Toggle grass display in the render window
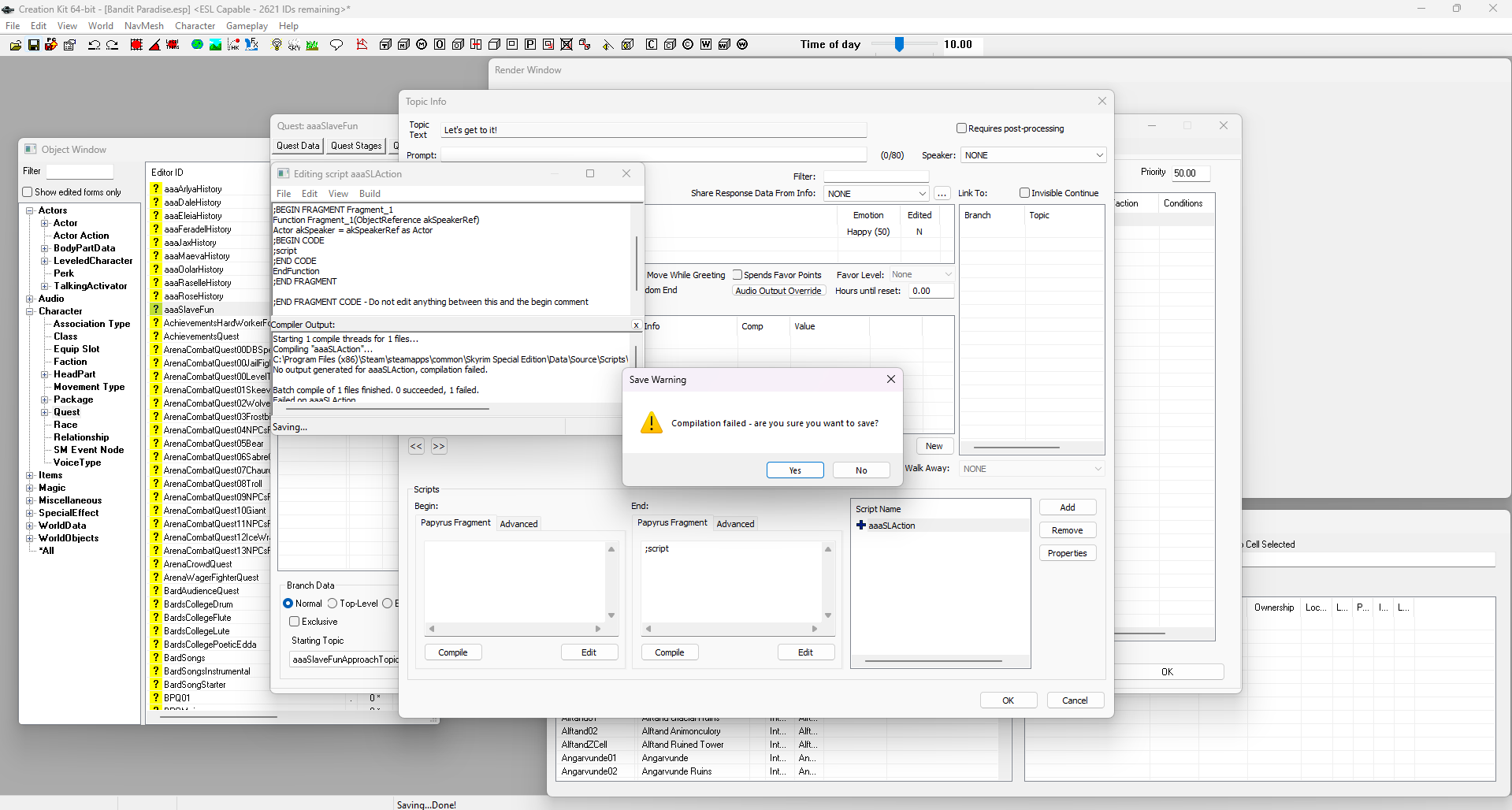Viewport: 1512px width, 810px height. coord(311,45)
